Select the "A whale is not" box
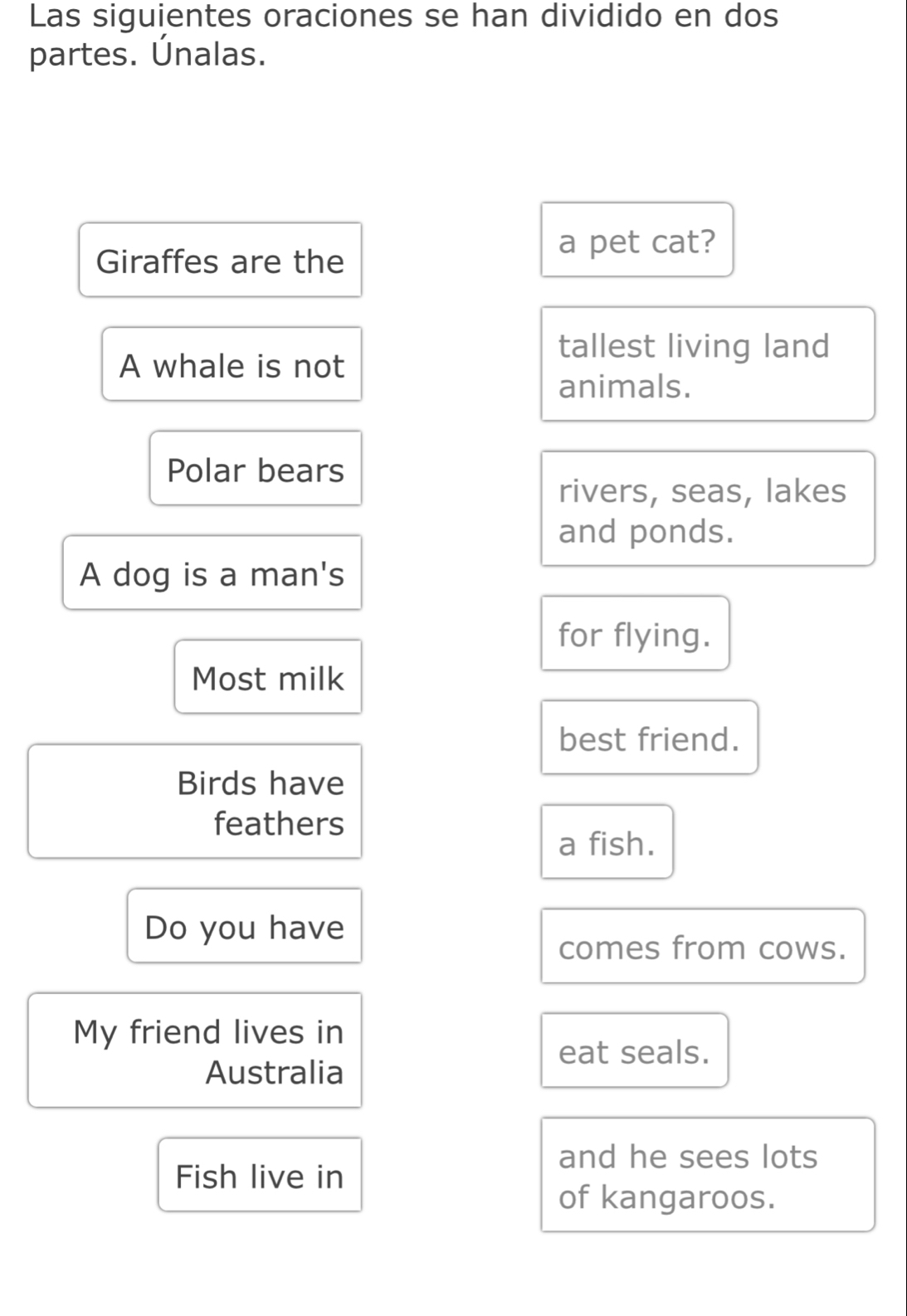Screen dimensions: 907x1316 (x=232, y=364)
